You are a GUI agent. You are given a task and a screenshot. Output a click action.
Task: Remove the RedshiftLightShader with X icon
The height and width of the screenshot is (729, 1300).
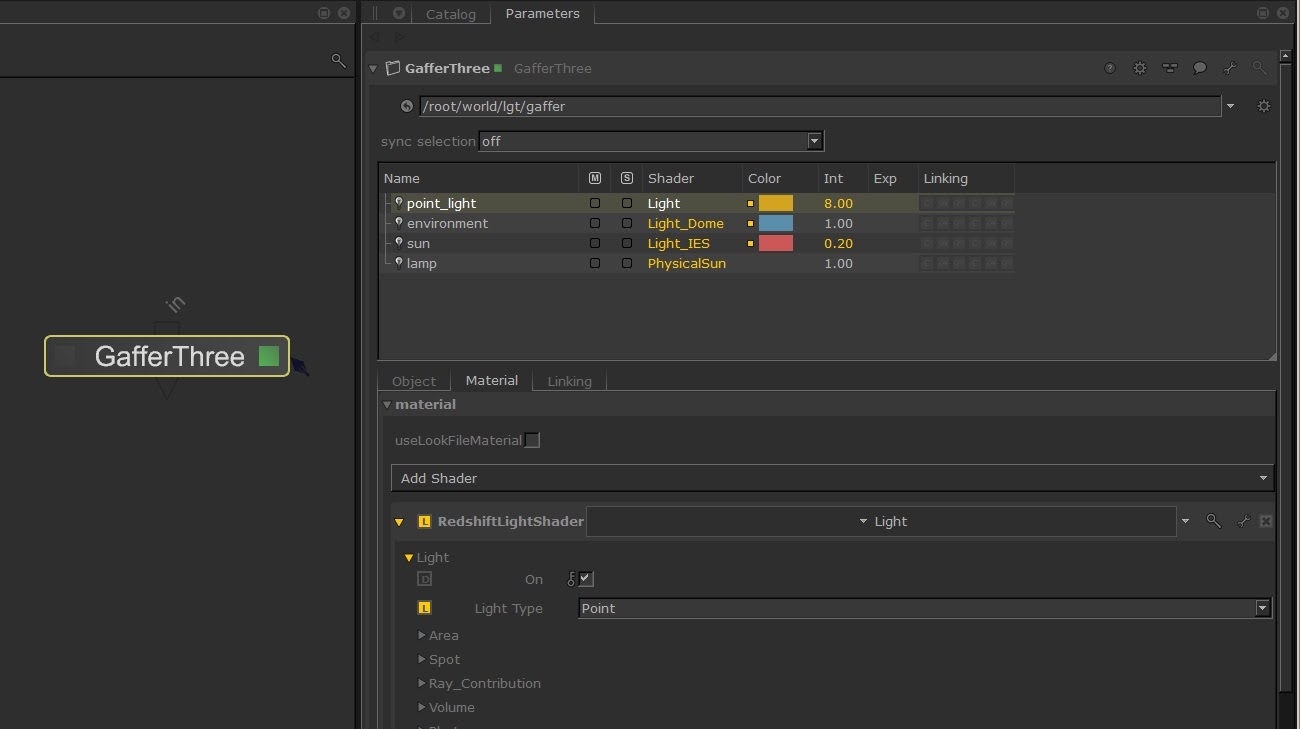click(1265, 521)
